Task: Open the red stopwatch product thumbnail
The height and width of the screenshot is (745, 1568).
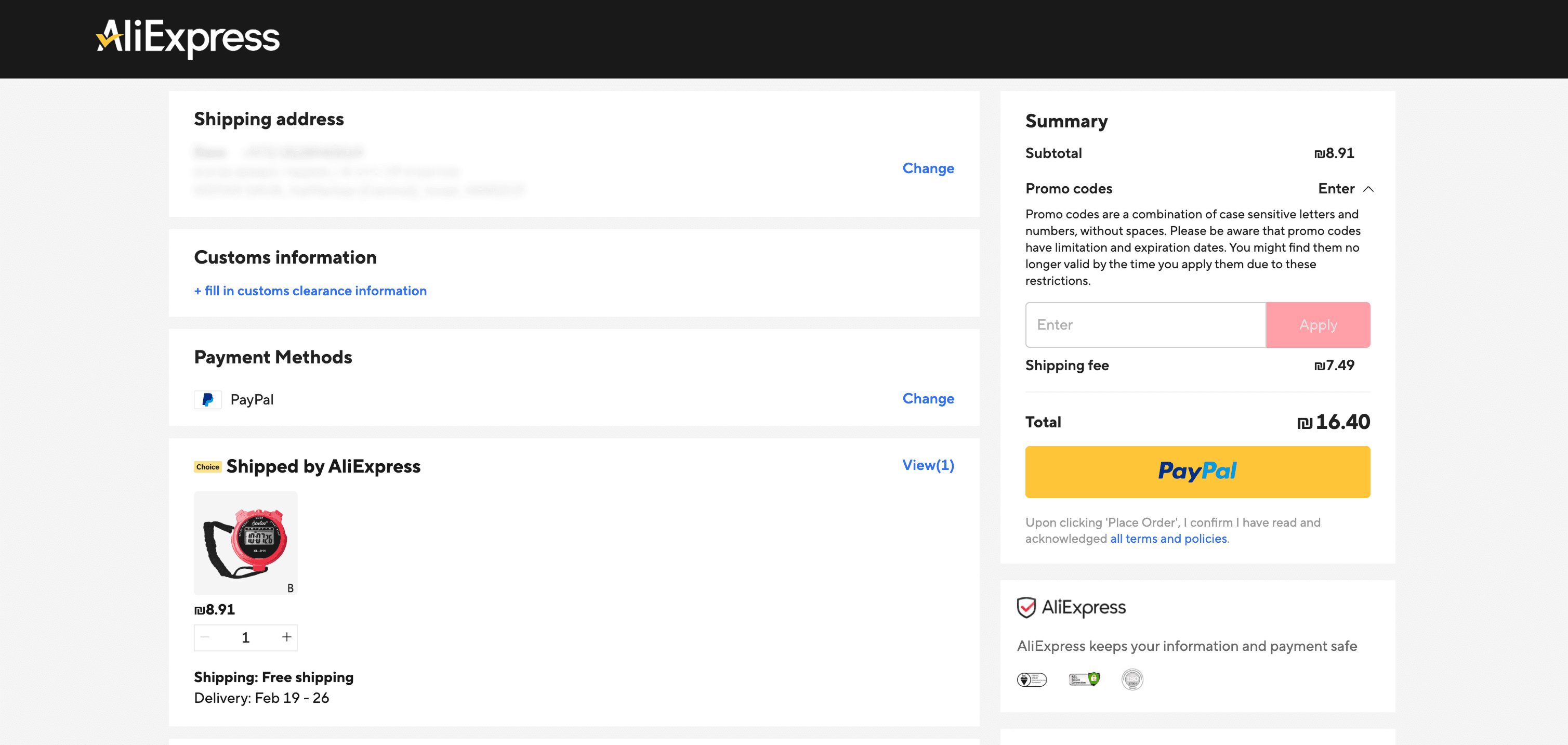Action: [245, 543]
